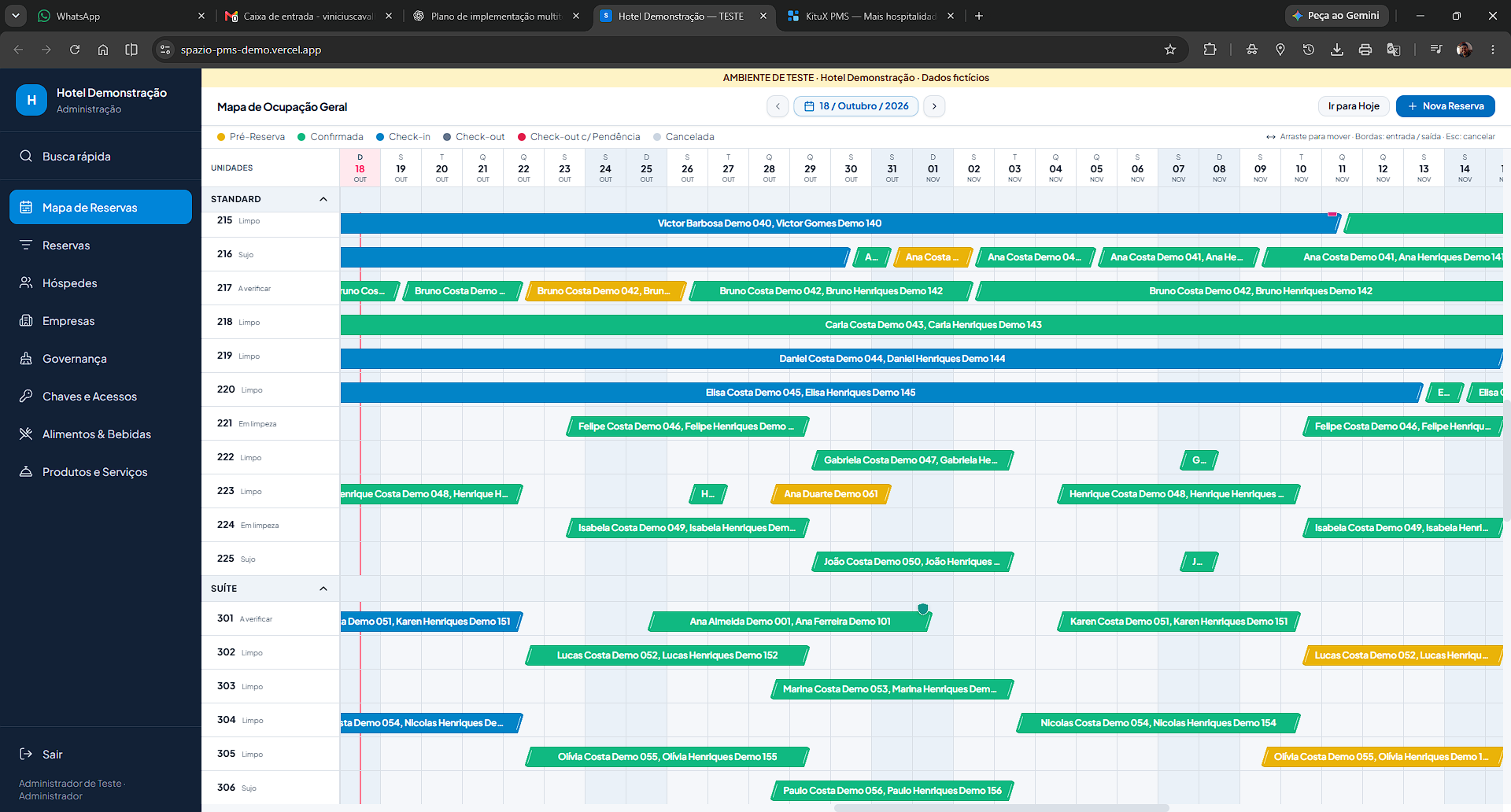1511x812 pixels.
Task: Select Carla Costa Demo 043 reservation bar
Action: [922, 325]
